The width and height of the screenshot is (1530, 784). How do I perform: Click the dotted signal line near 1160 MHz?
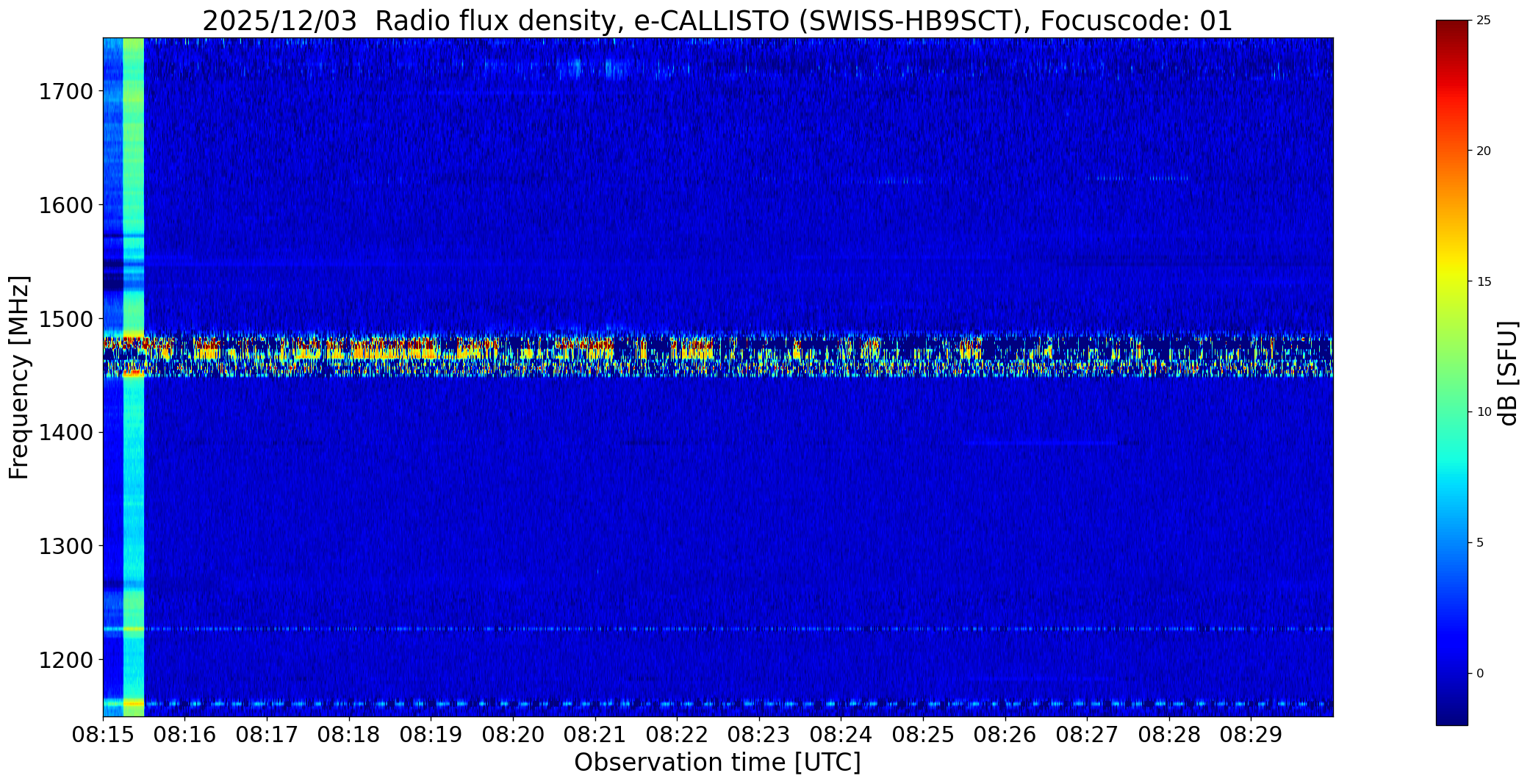pos(718,704)
